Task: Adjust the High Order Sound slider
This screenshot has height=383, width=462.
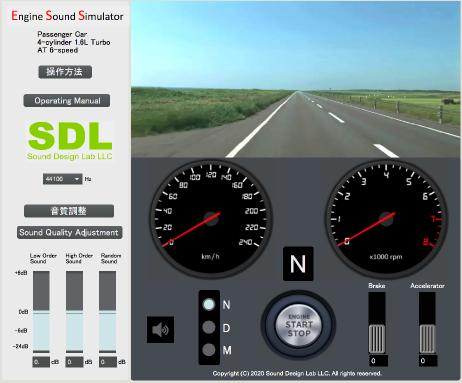Action: [x=74, y=312]
